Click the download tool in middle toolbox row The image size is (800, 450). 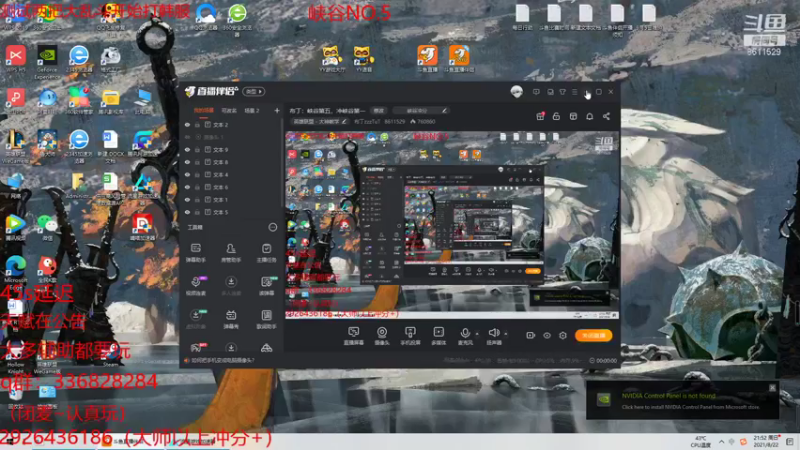coord(231,286)
